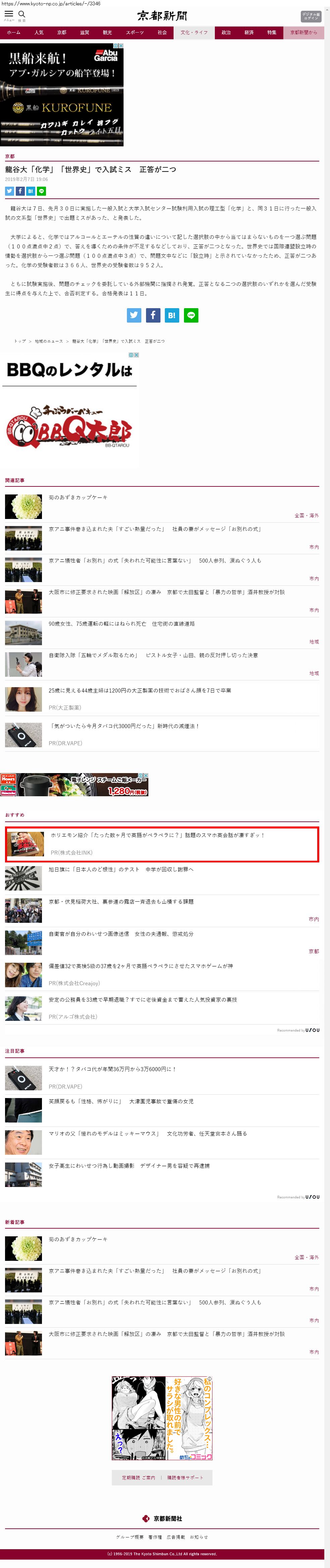
Task: Open 旭日旗 article in recommended list
Action: 121,869
